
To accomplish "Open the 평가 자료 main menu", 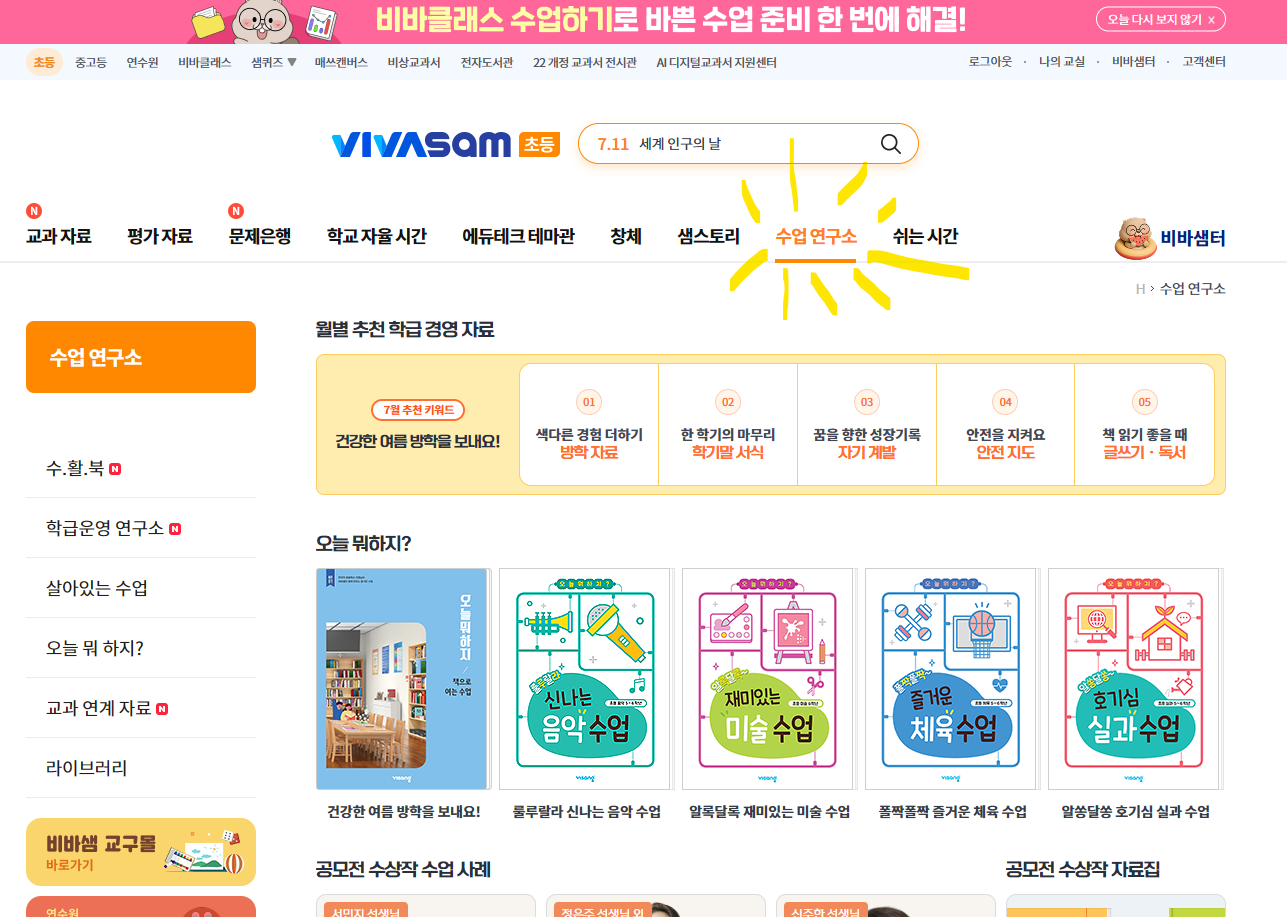I will tap(160, 237).
